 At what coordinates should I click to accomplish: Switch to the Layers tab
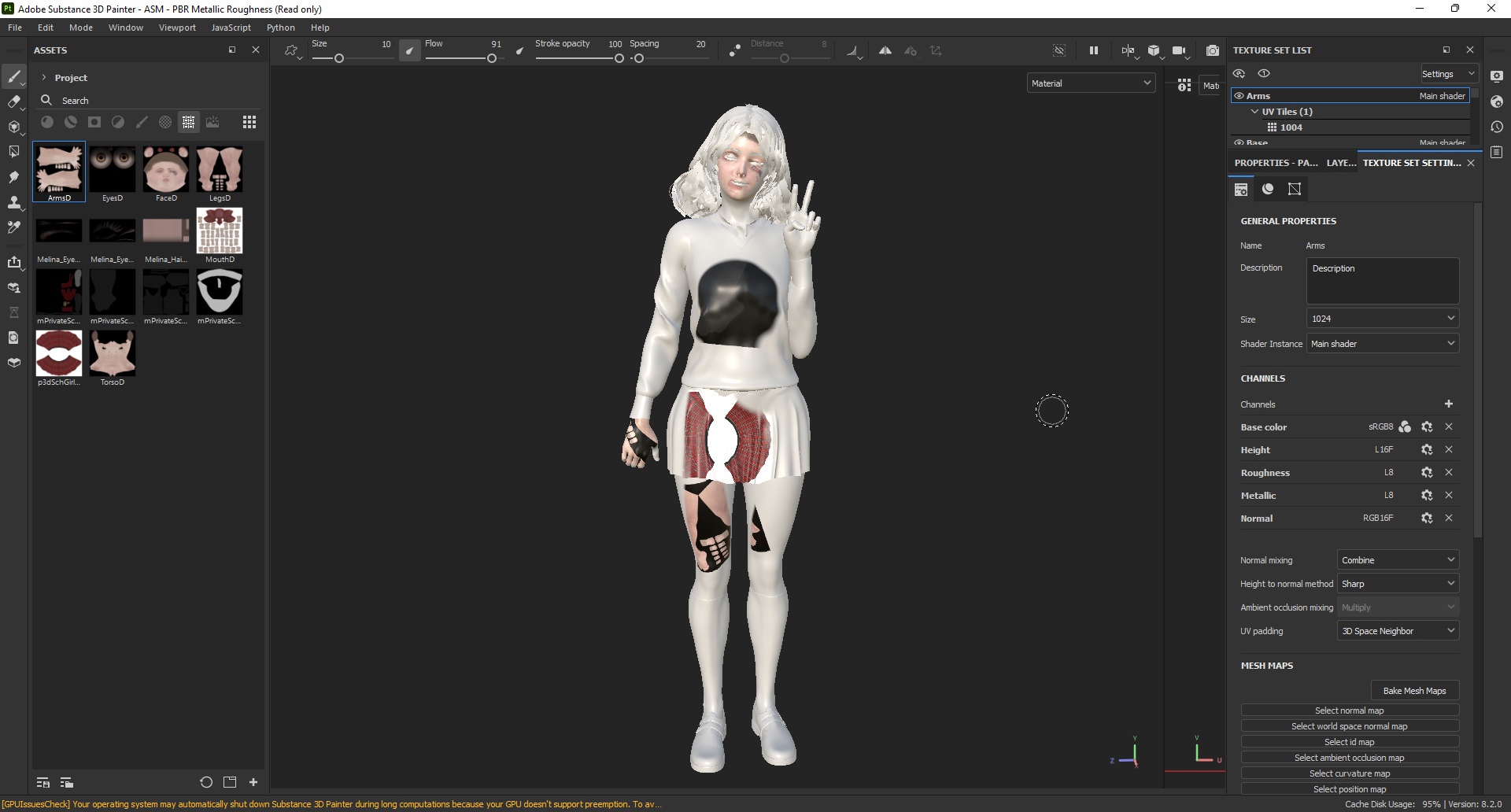[x=1341, y=163]
